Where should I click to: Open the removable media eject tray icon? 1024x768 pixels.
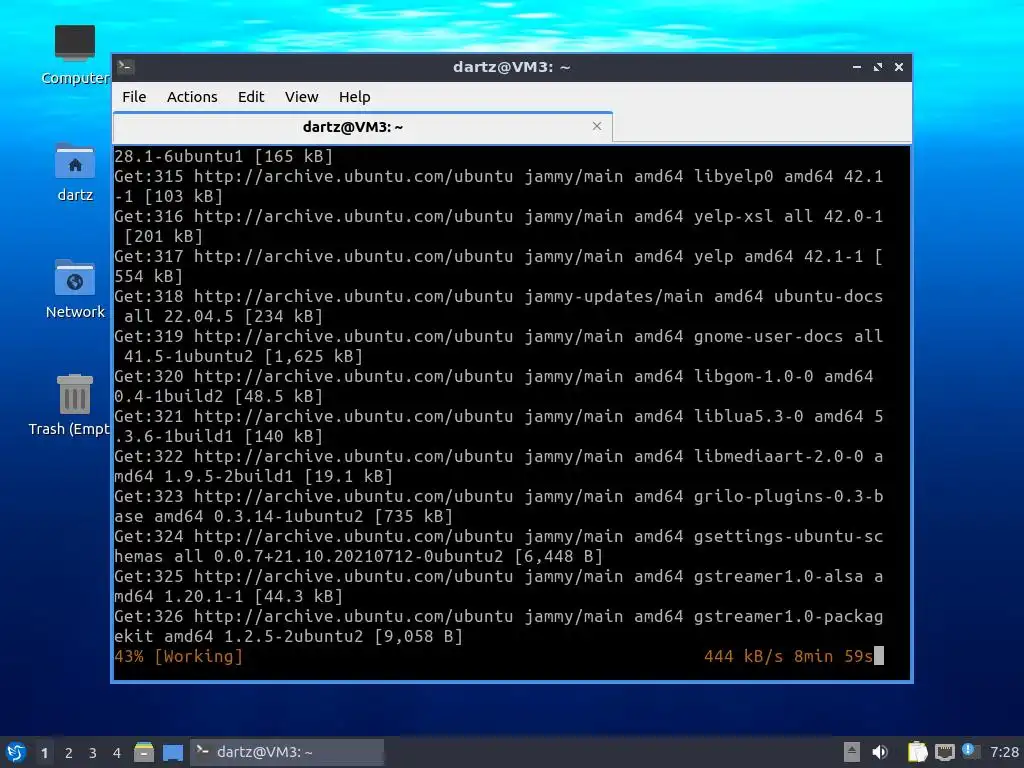click(x=851, y=752)
